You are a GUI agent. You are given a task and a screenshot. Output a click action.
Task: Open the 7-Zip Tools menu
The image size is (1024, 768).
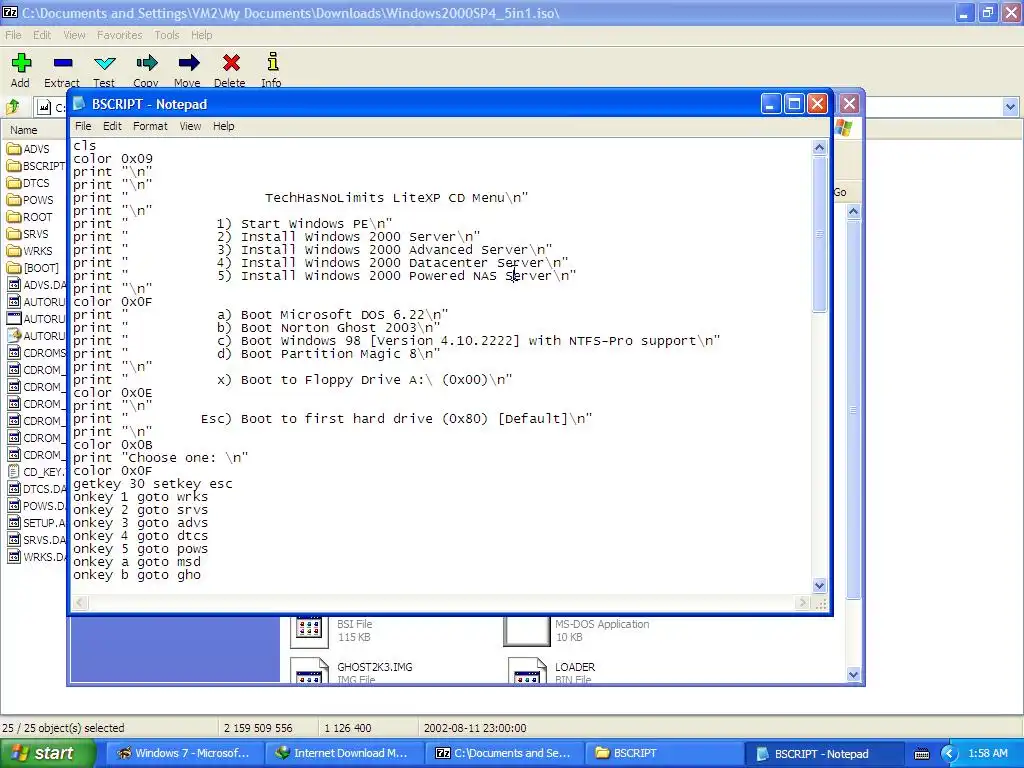pos(167,35)
